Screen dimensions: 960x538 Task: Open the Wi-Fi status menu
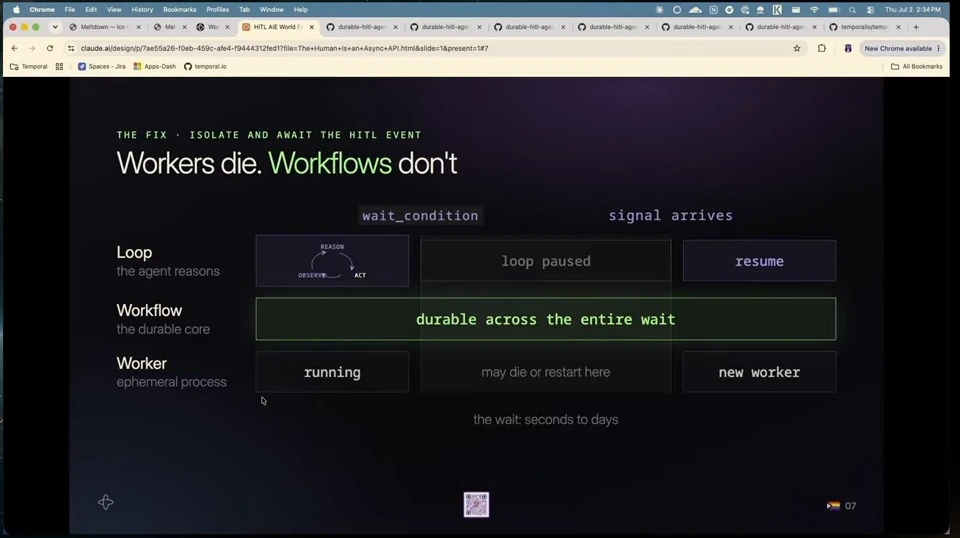tap(814, 10)
